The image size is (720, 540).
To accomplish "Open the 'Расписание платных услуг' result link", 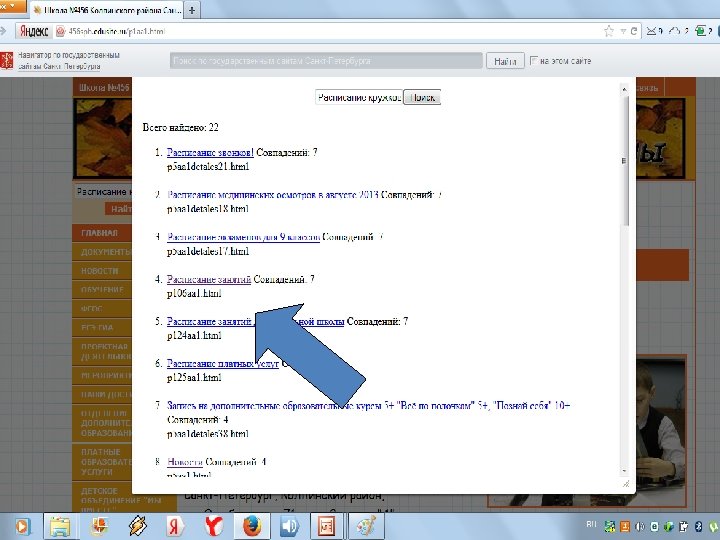I will click(222, 363).
